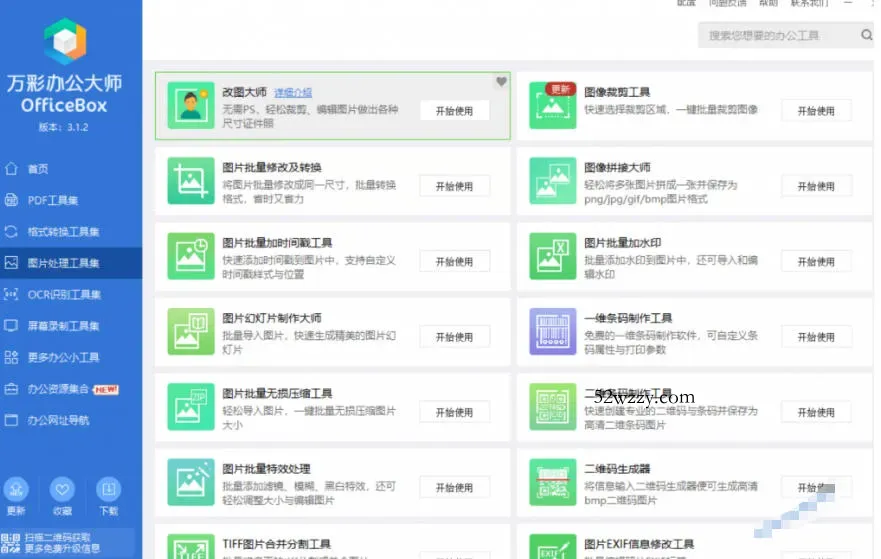Click 开始使用 for 图像裁剪工具
Viewport: 881px width, 559px height.
[816, 111]
